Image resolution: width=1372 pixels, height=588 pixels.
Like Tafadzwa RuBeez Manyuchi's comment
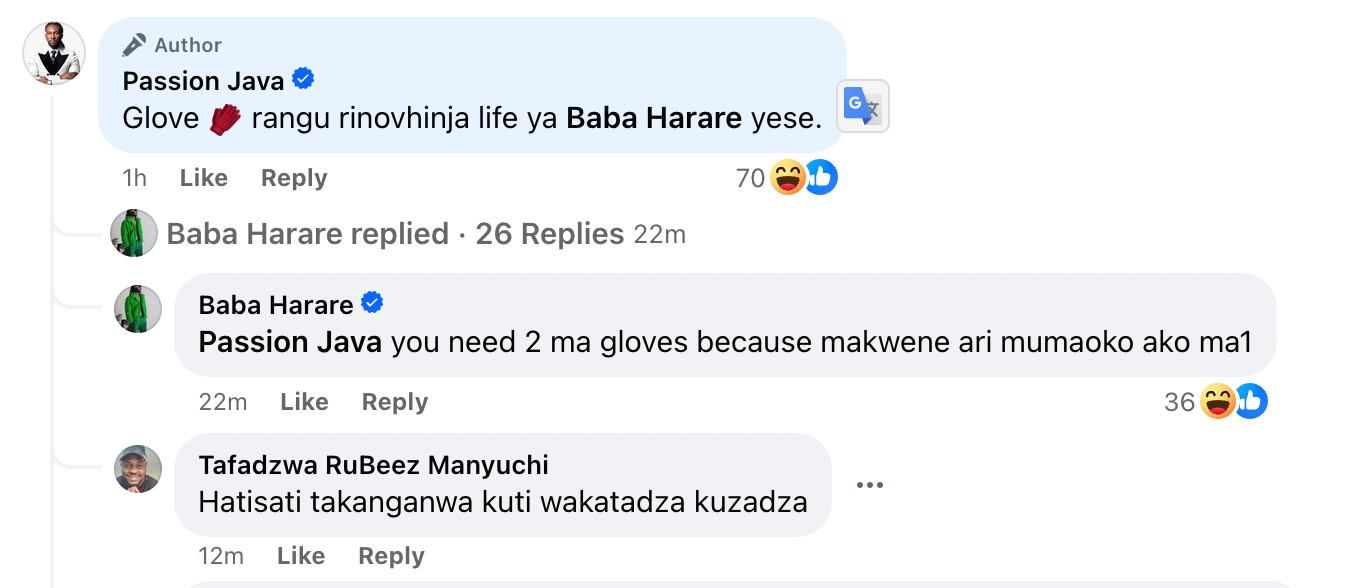[x=301, y=556]
